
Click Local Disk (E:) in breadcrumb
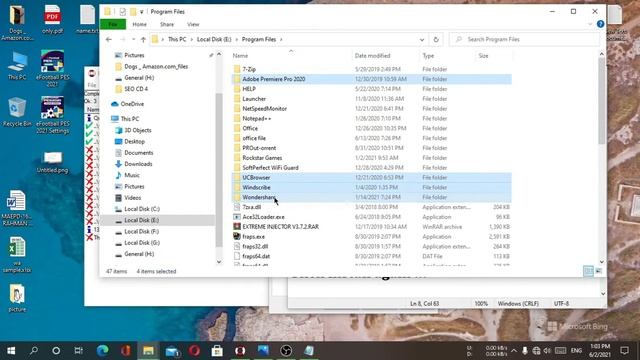tap(214, 40)
